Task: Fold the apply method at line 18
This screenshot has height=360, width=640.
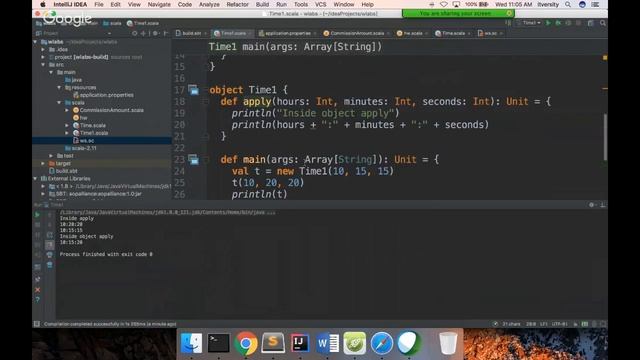Action: pos(206,102)
